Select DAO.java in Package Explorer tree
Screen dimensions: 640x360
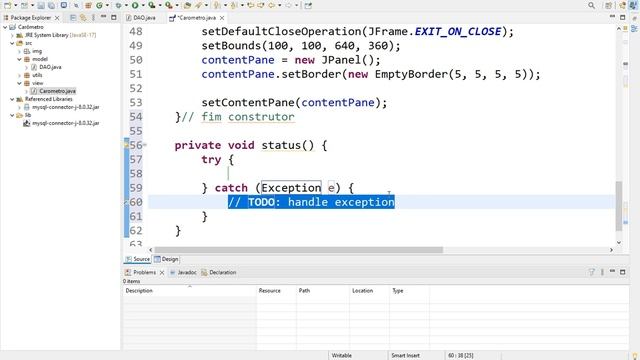point(50,67)
